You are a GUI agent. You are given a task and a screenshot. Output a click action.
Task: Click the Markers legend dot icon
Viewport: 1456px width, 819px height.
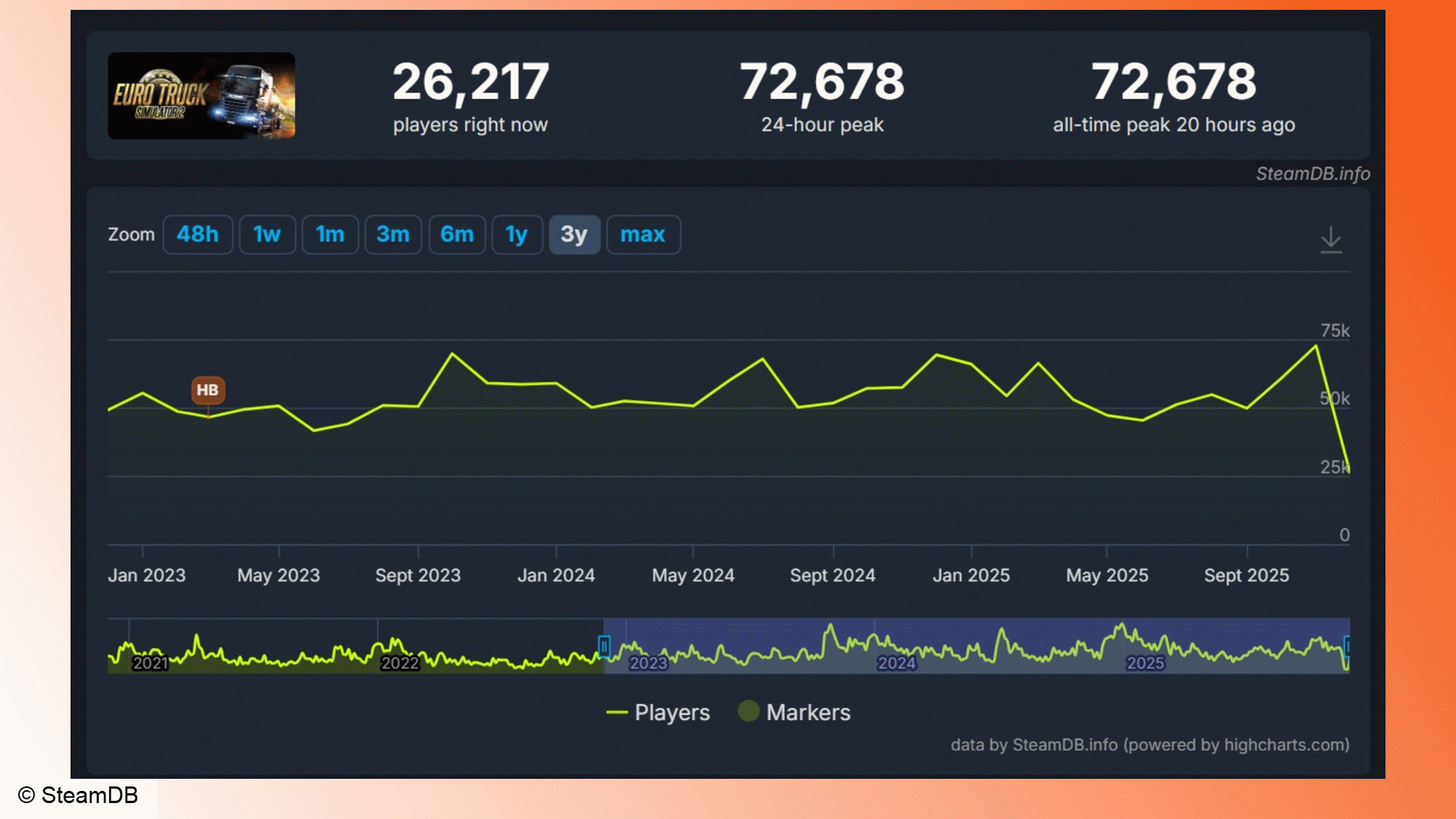(749, 712)
